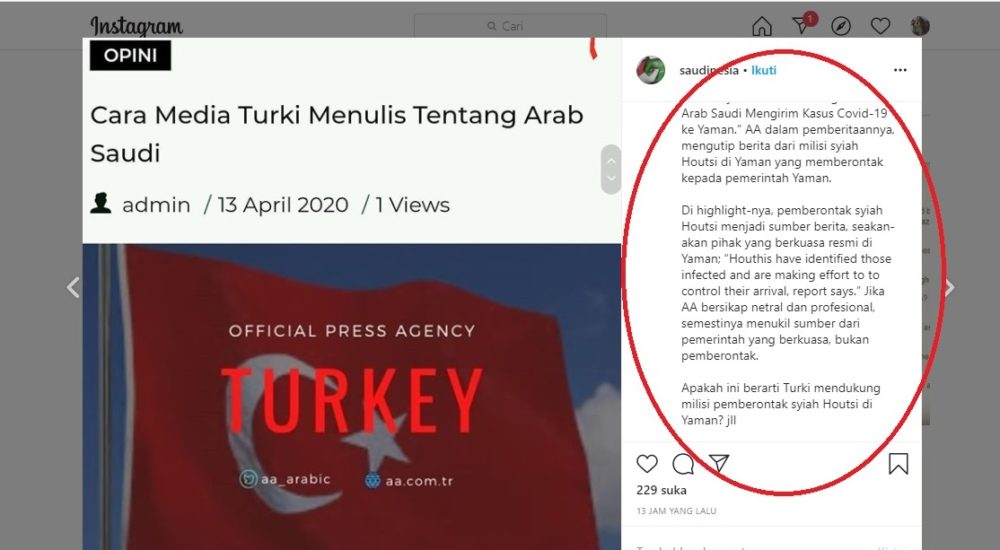Image resolution: width=1000 pixels, height=550 pixels.
Task: Like the post with heart icon
Action: click(x=647, y=464)
